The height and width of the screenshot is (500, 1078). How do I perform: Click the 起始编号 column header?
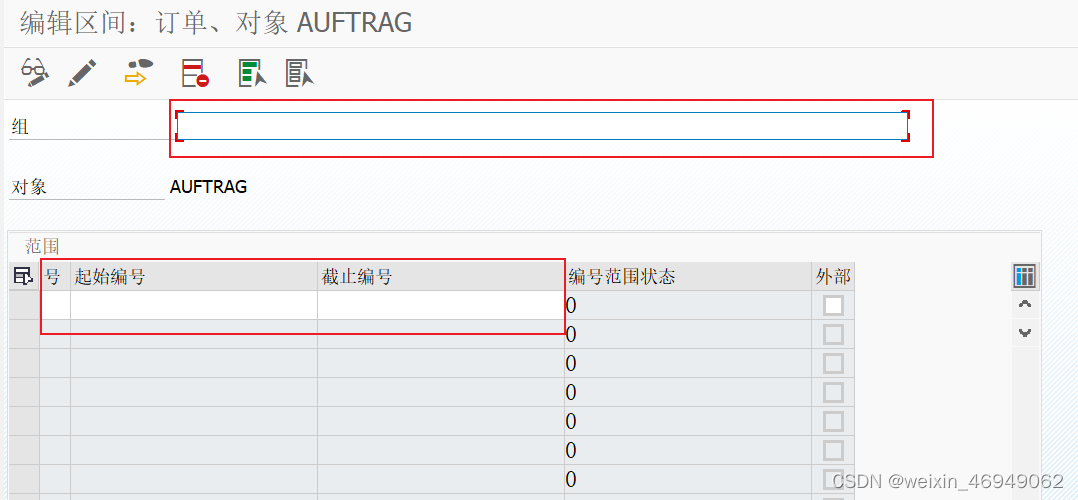pyautogui.click(x=194, y=276)
